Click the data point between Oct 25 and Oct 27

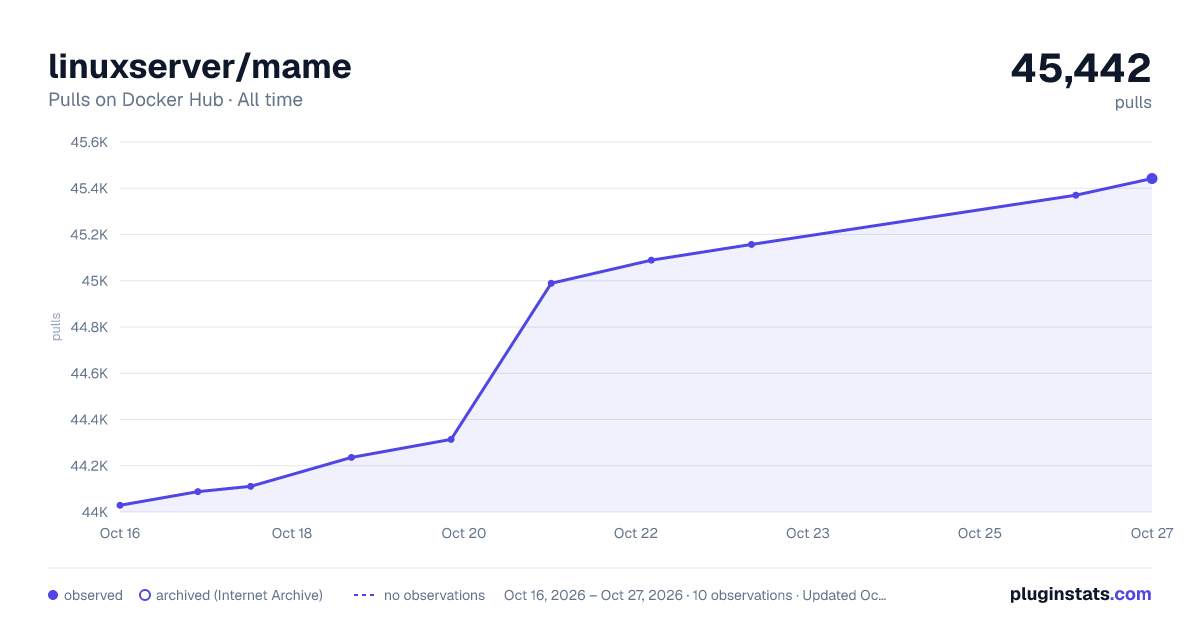pyautogui.click(x=1076, y=195)
